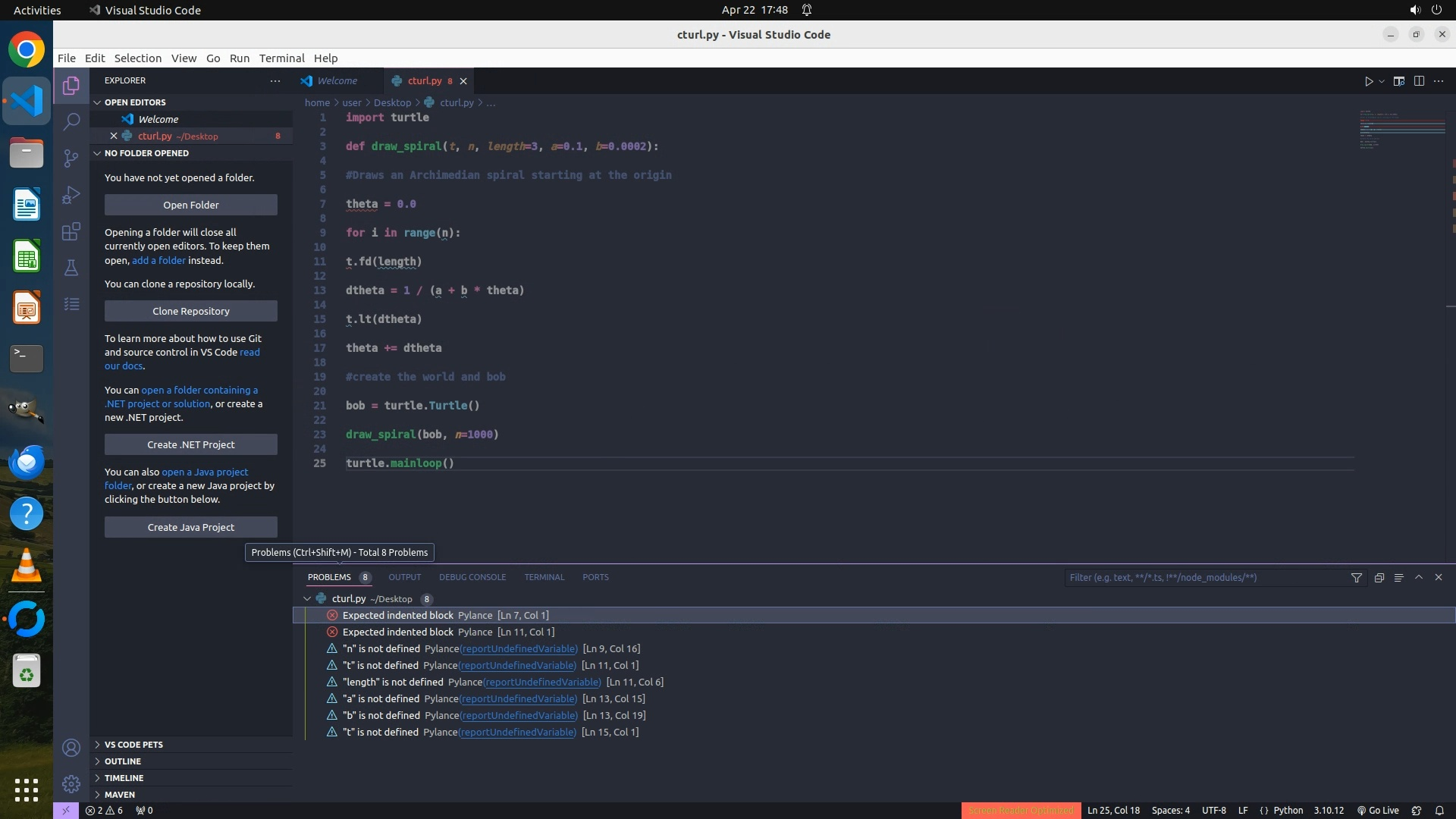The width and height of the screenshot is (1456, 819).
Task: Collapse cturl.py group in Problems list
Action: [x=307, y=599]
